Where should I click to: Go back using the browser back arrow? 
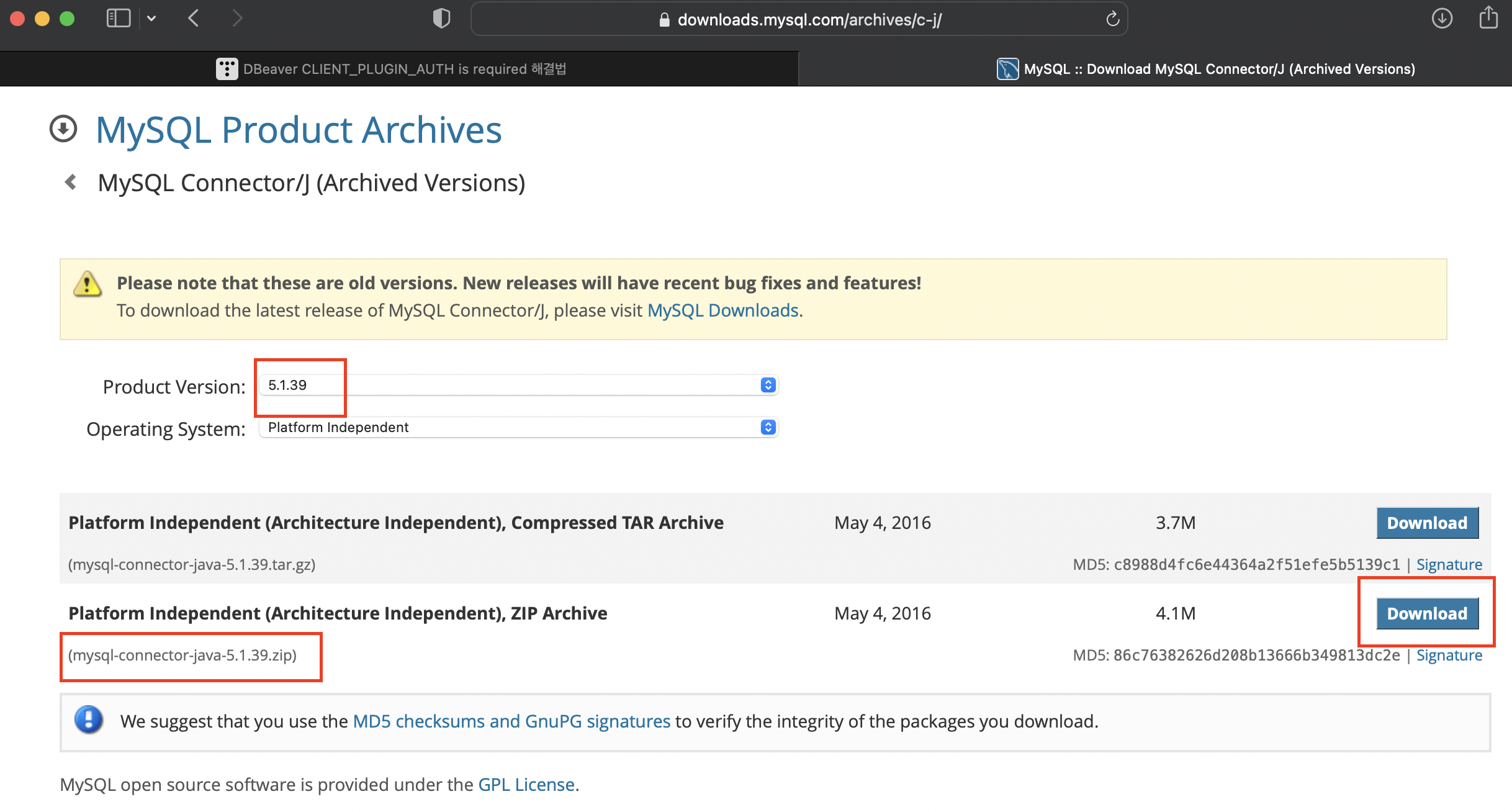click(194, 19)
